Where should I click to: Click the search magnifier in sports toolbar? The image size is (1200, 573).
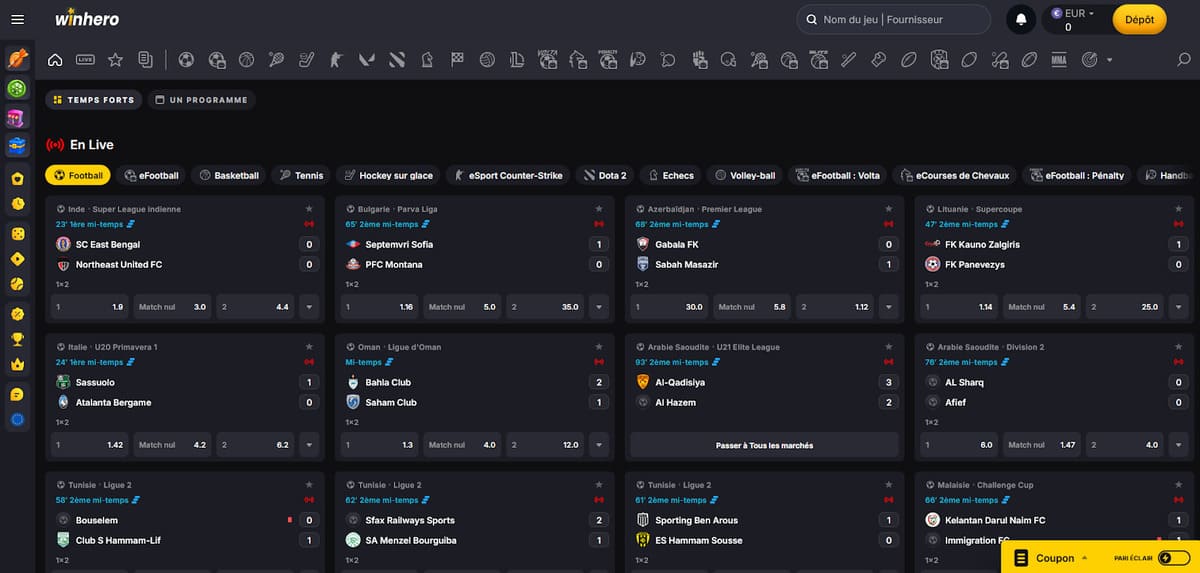click(x=1184, y=60)
